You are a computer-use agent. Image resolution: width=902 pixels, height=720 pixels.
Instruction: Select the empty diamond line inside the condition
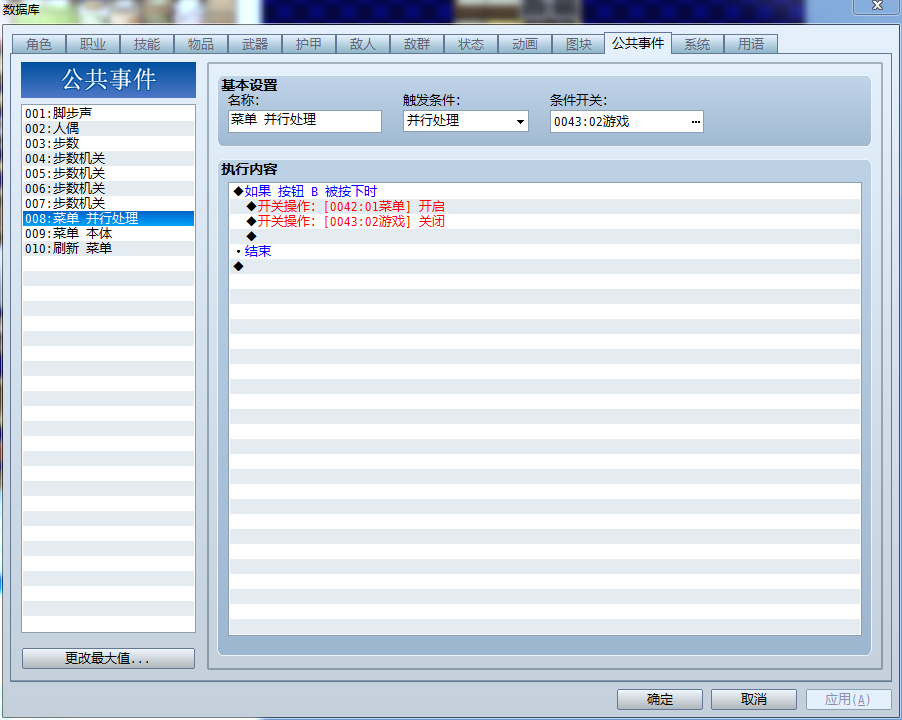click(545, 236)
